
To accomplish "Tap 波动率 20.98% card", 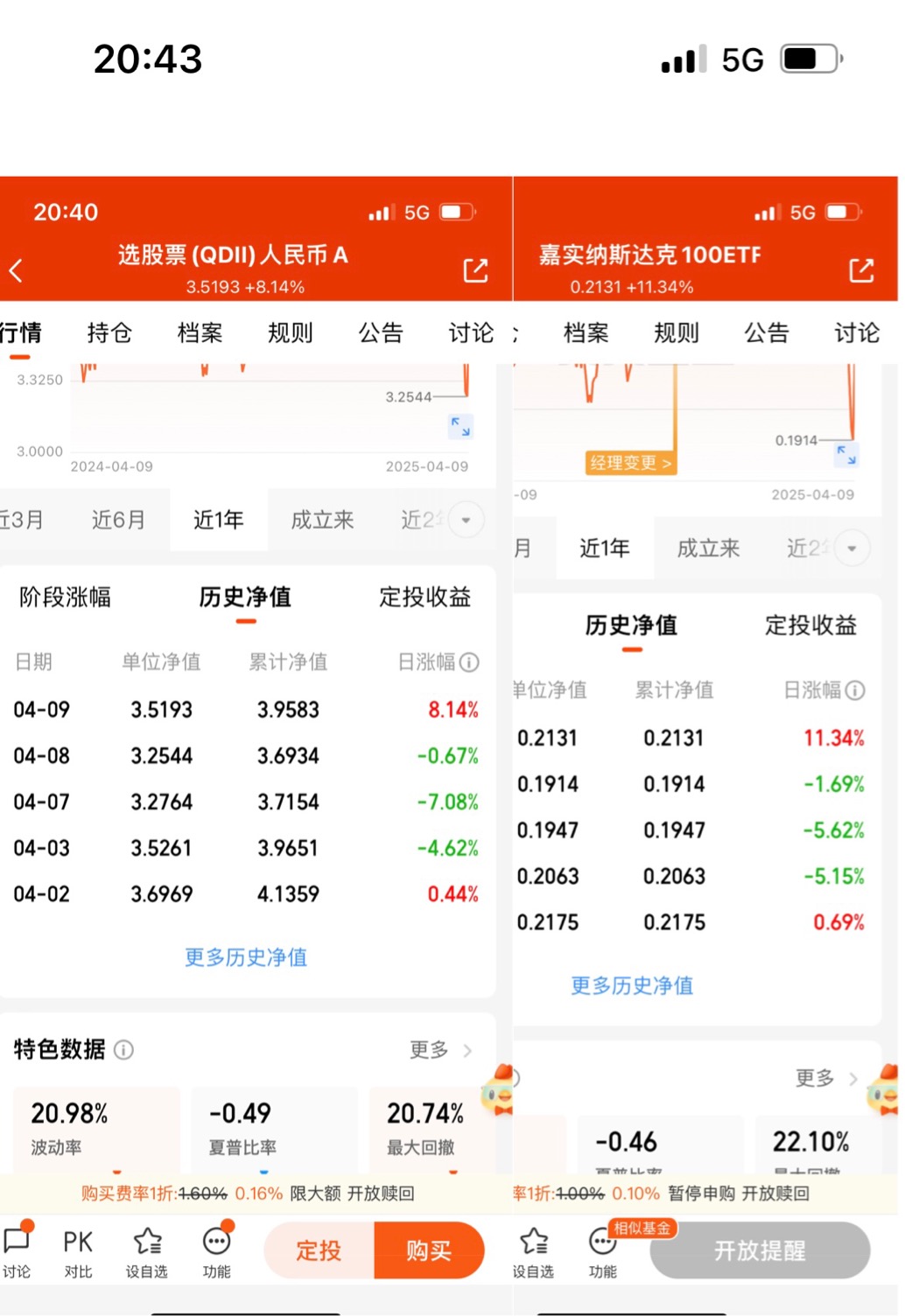I will pyautogui.click(x=95, y=1129).
